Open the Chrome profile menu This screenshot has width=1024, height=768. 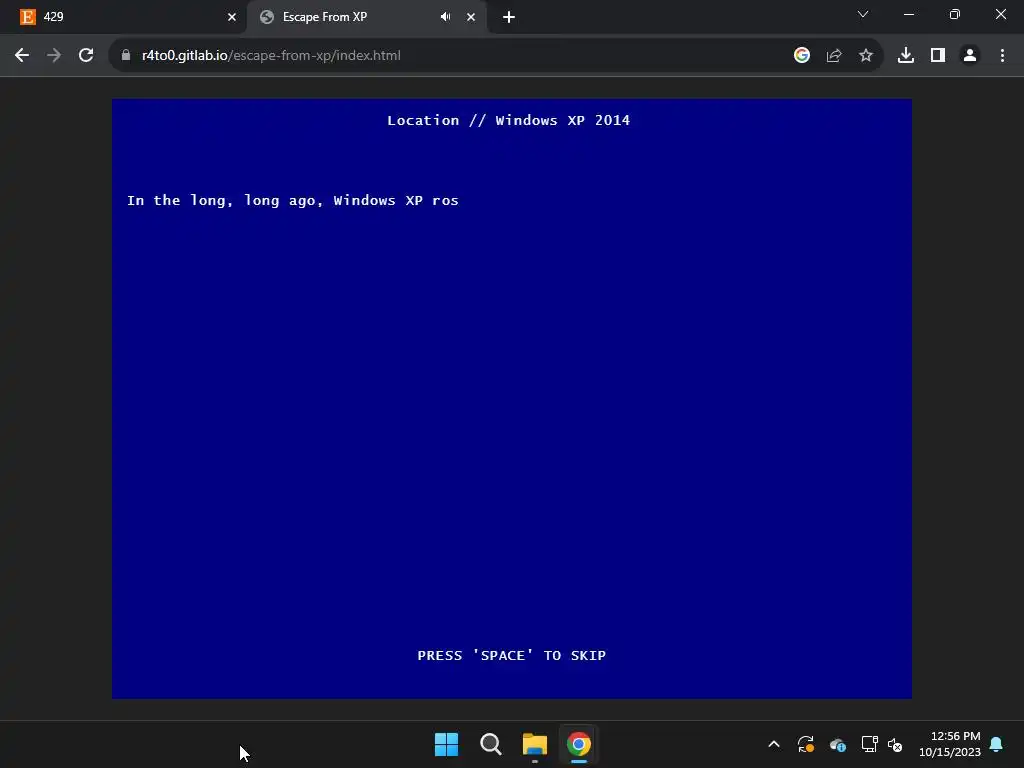970,56
